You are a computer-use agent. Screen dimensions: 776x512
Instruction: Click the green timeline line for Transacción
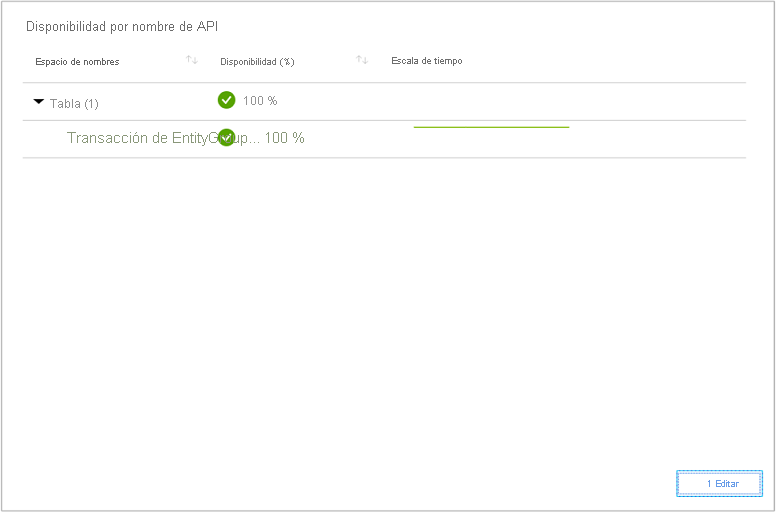(x=491, y=127)
